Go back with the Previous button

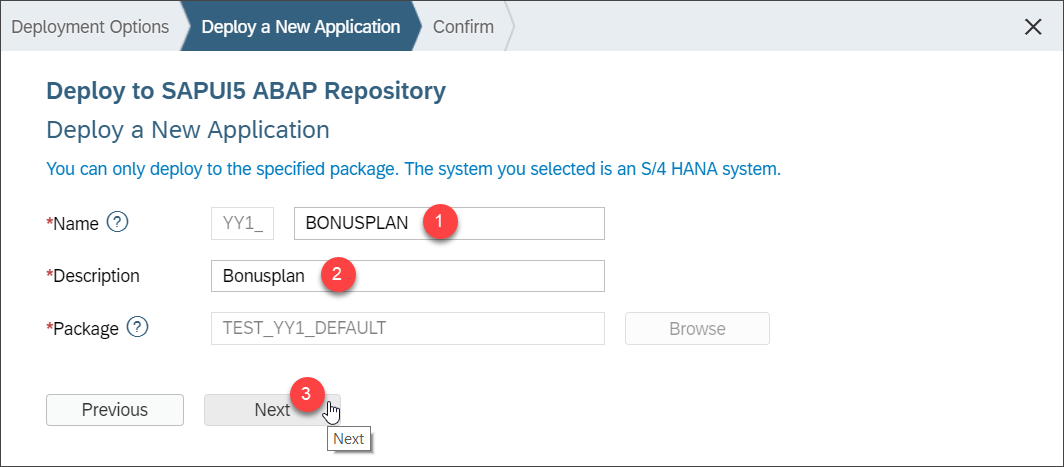(x=115, y=410)
